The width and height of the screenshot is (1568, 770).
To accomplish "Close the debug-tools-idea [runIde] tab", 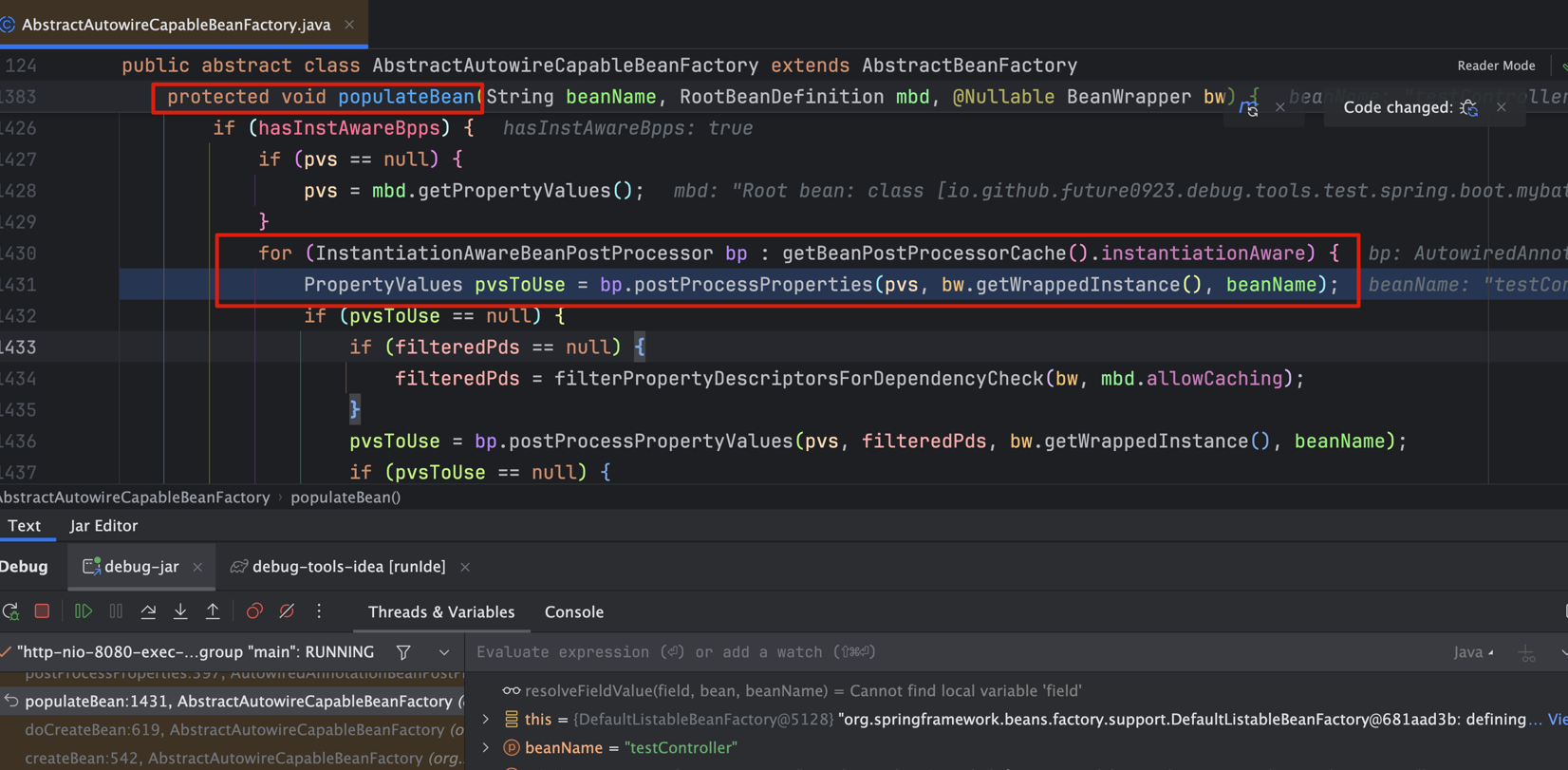I will [465, 567].
